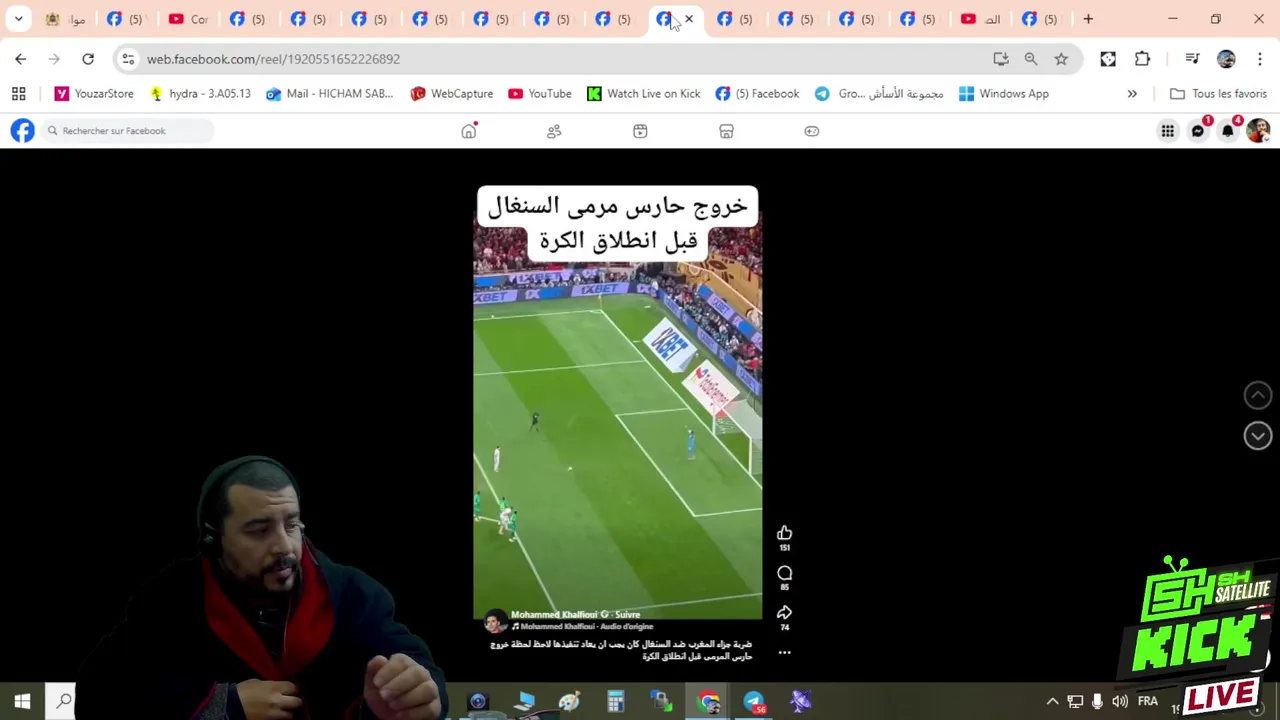This screenshot has width=1280, height=720.
Task: Click the Suivre follow button on reel
Action: (x=627, y=615)
